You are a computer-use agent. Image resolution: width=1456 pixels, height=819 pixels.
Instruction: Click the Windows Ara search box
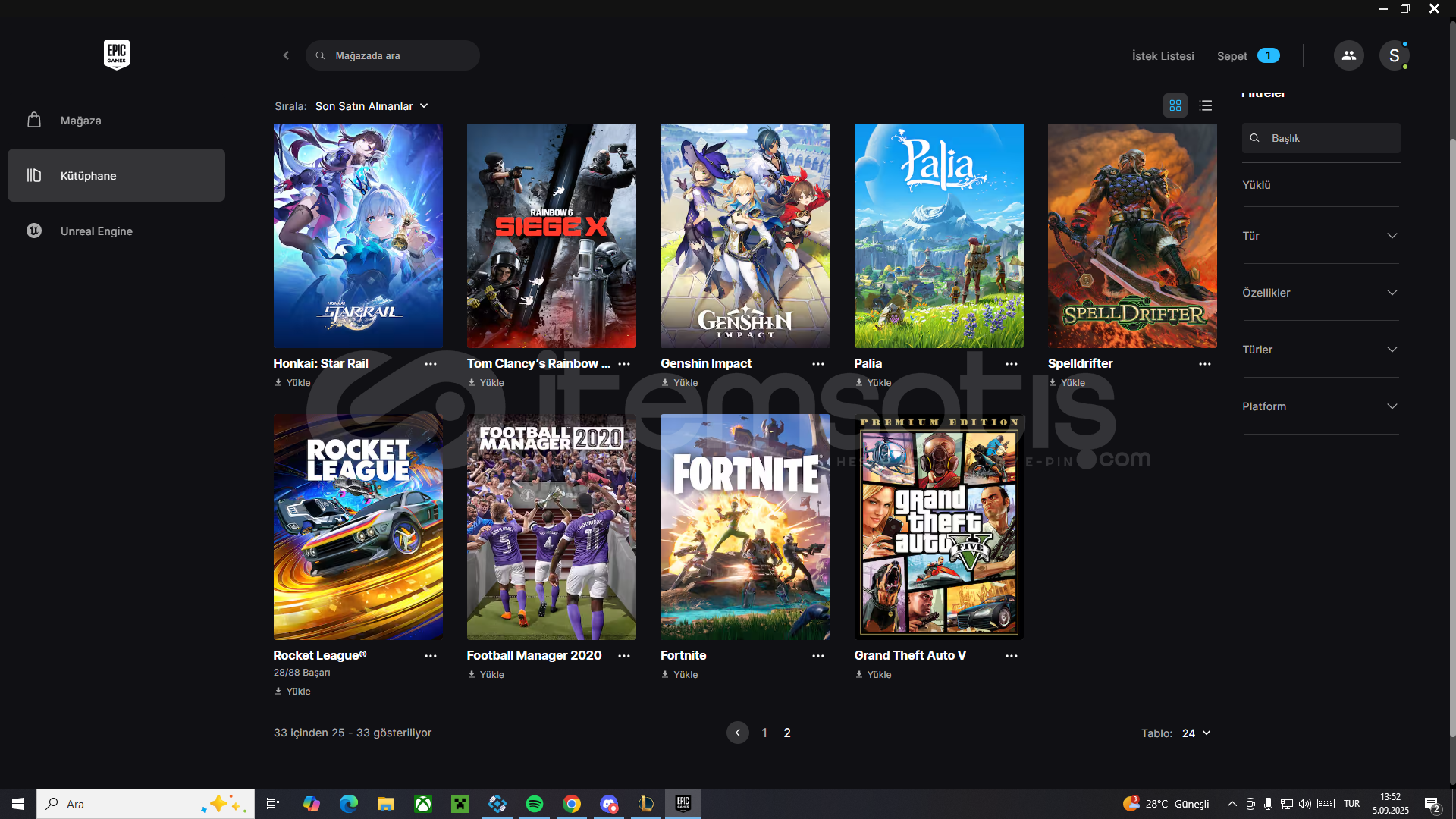tap(146, 804)
